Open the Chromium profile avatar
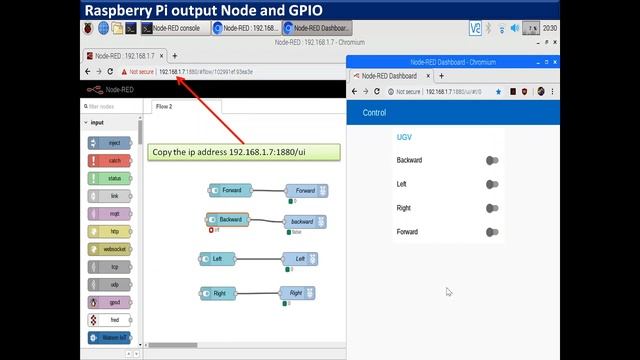The width and height of the screenshot is (640, 360). point(541,91)
